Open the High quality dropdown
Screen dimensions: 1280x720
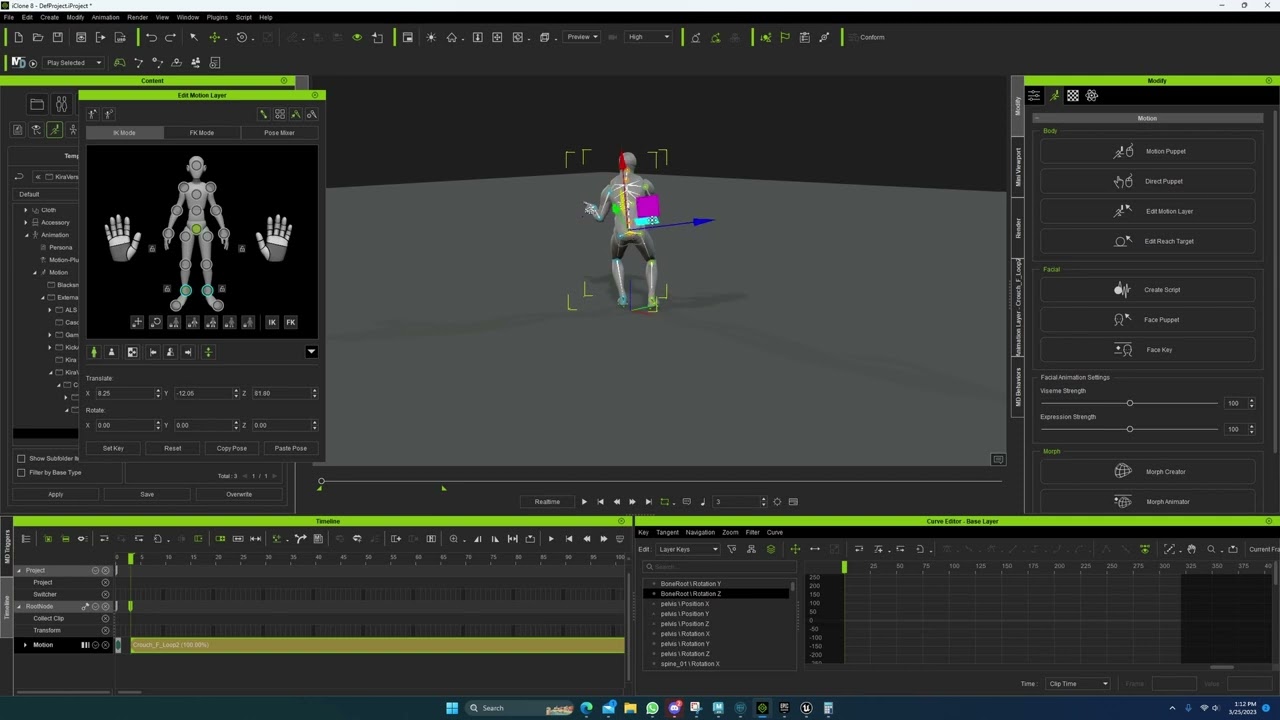click(648, 37)
